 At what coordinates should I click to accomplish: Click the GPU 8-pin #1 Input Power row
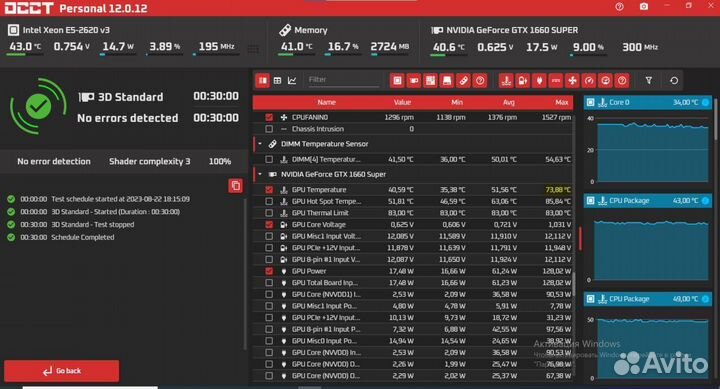point(413,329)
